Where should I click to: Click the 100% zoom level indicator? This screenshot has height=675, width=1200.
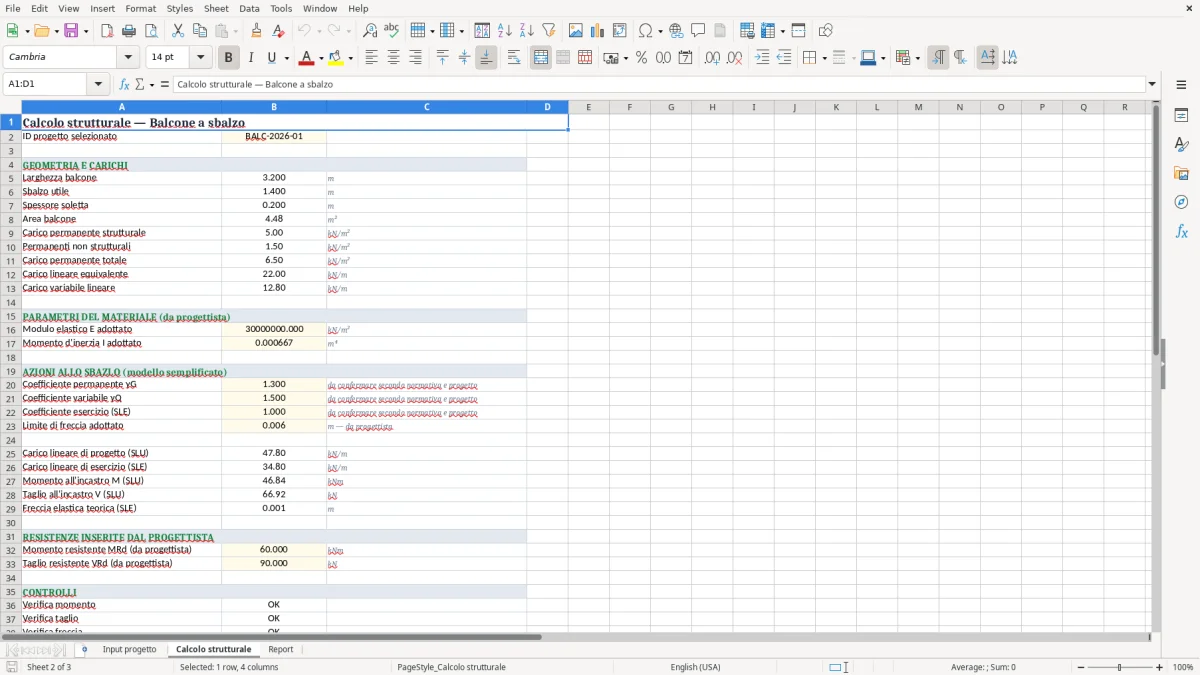(x=1183, y=667)
